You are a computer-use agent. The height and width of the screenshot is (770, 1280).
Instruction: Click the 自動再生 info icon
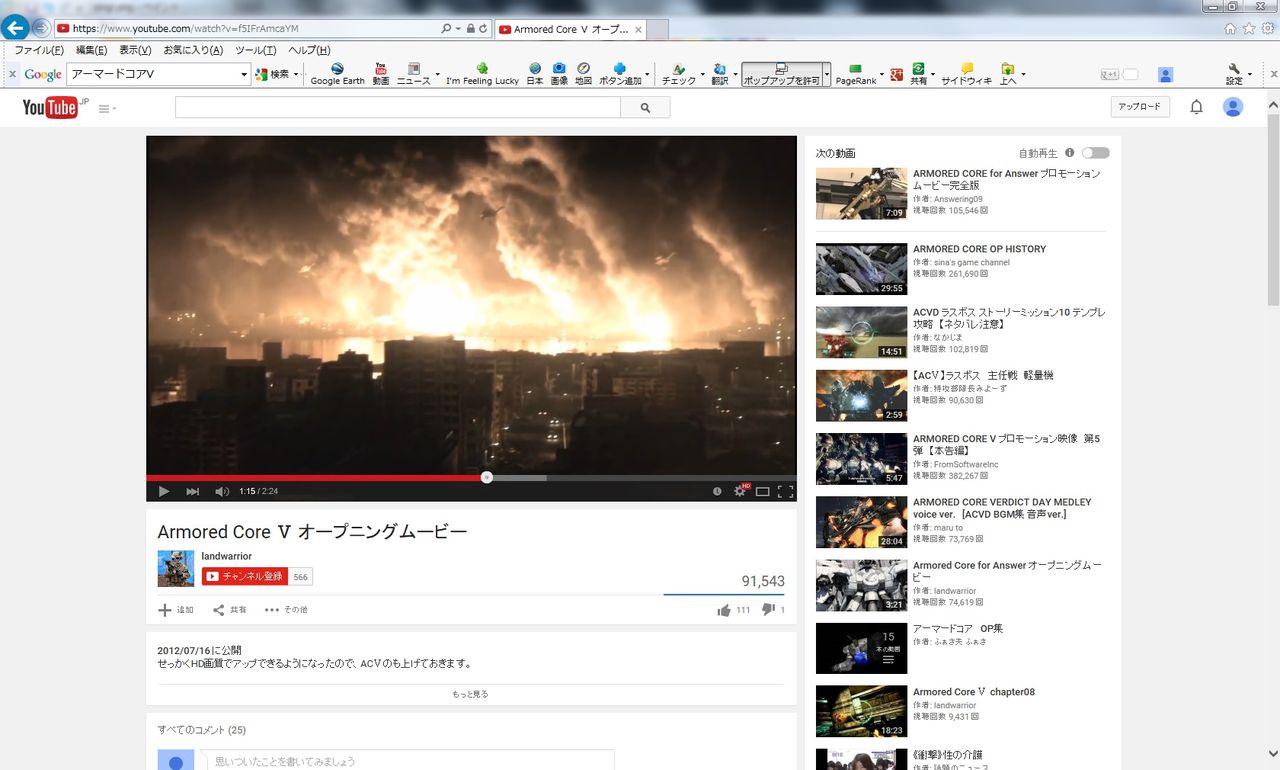(1069, 153)
